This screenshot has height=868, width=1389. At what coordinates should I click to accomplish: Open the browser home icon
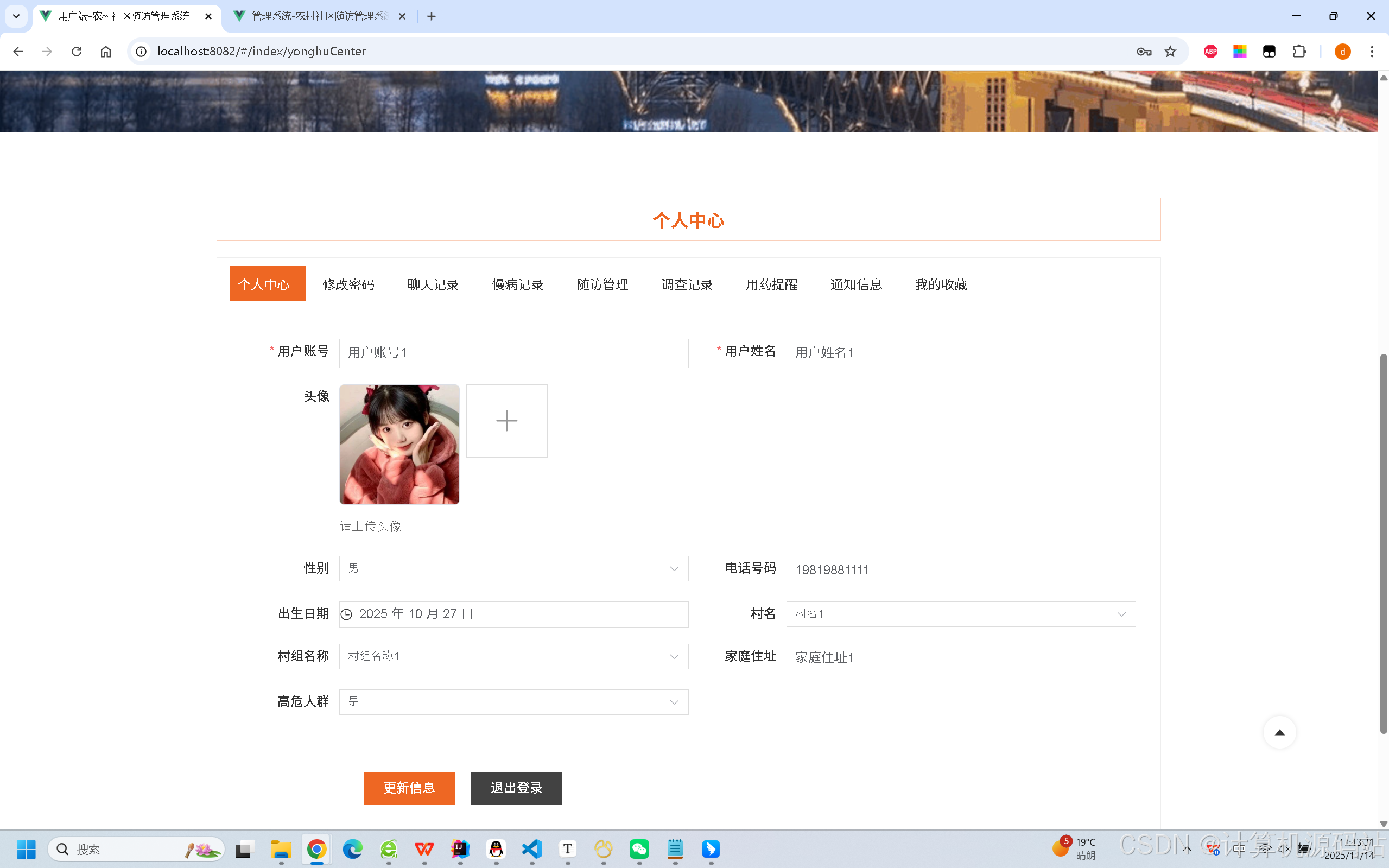[106, 52]
